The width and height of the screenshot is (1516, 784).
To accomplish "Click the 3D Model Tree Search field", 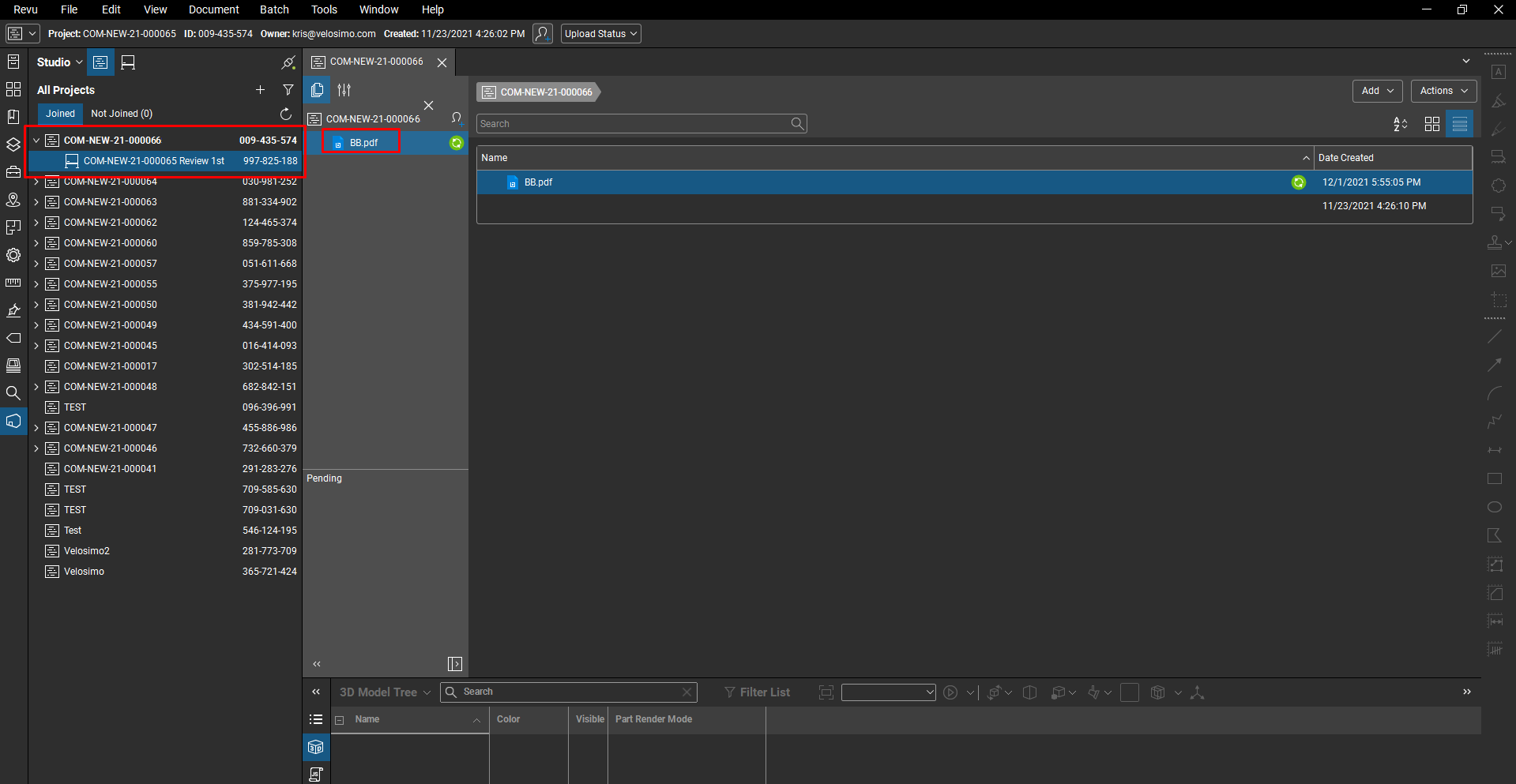I will (569, 692).
